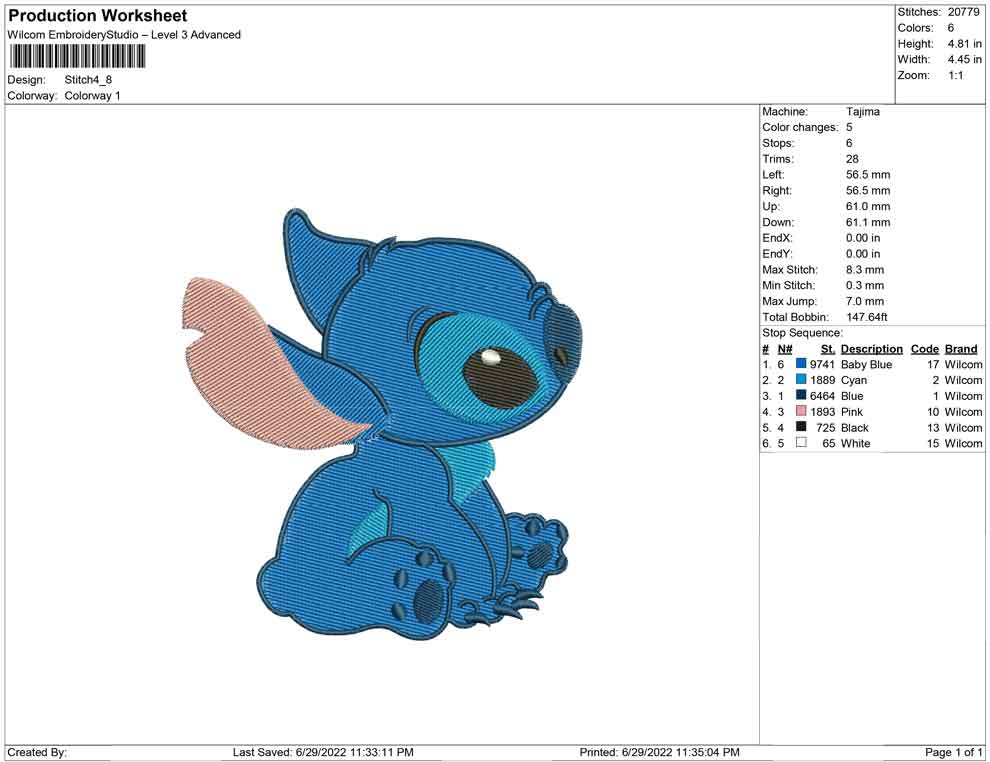This screenshot has width=990, height=762.
Task: Click stitch count '725' for Black
Action: click(x=825, y=427)
